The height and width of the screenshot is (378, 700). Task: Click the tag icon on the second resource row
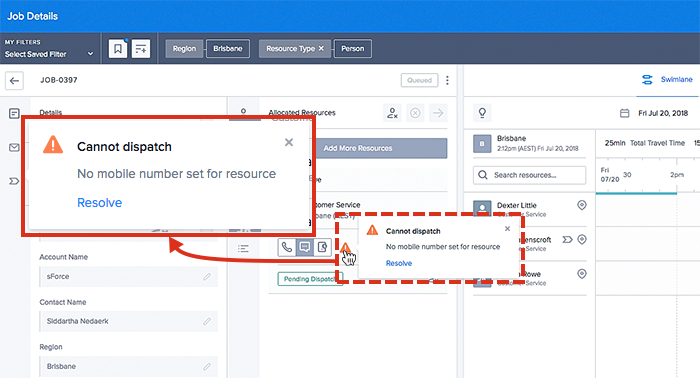567,240
